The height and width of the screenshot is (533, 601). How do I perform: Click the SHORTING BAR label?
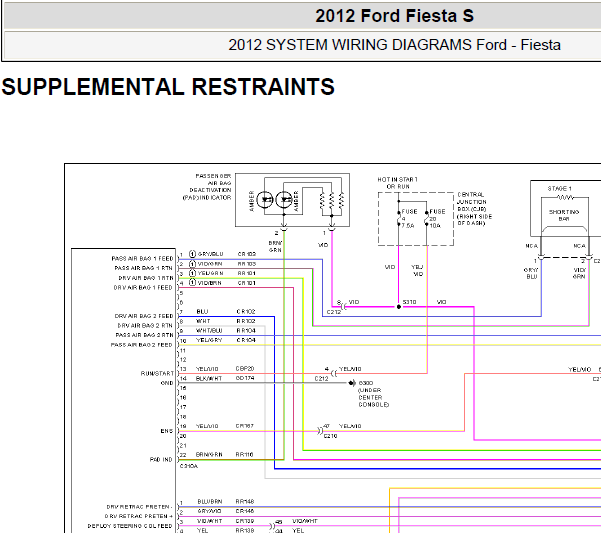click(x=564, y=215)
